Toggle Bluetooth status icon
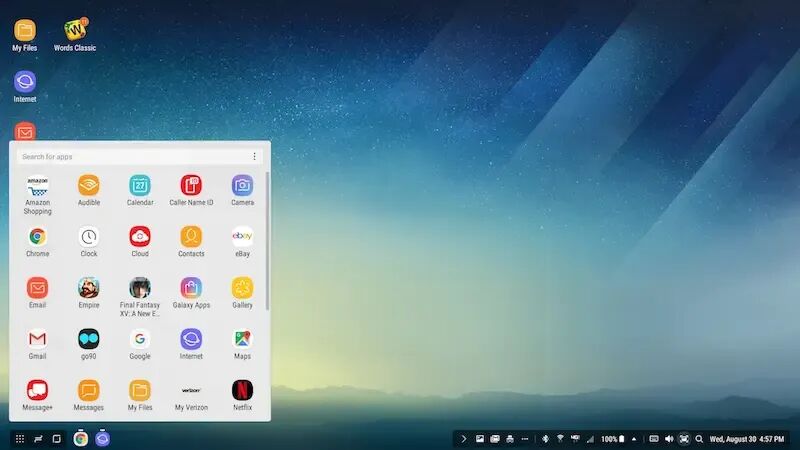 pyautogui.click(x=545, y=439)
